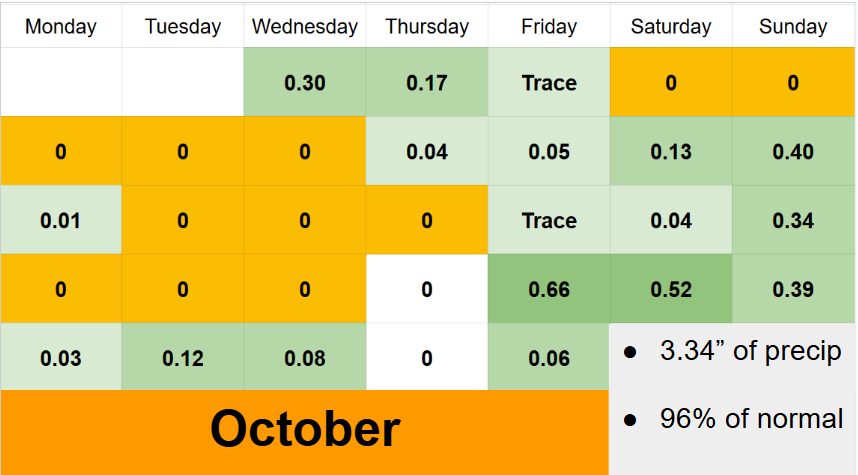Click the Friday column header

coord(549,26)
